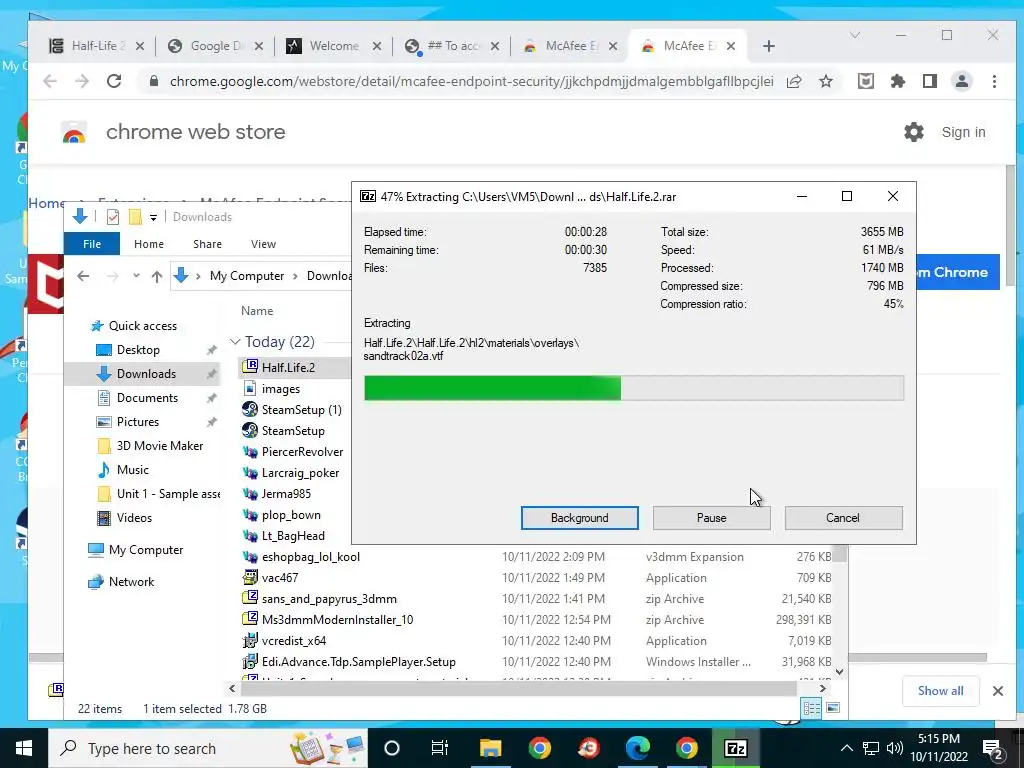Viewport: 1024px width, 768px height.
Task: Open the View ribbon tab in Explorer
Action: 263,244
